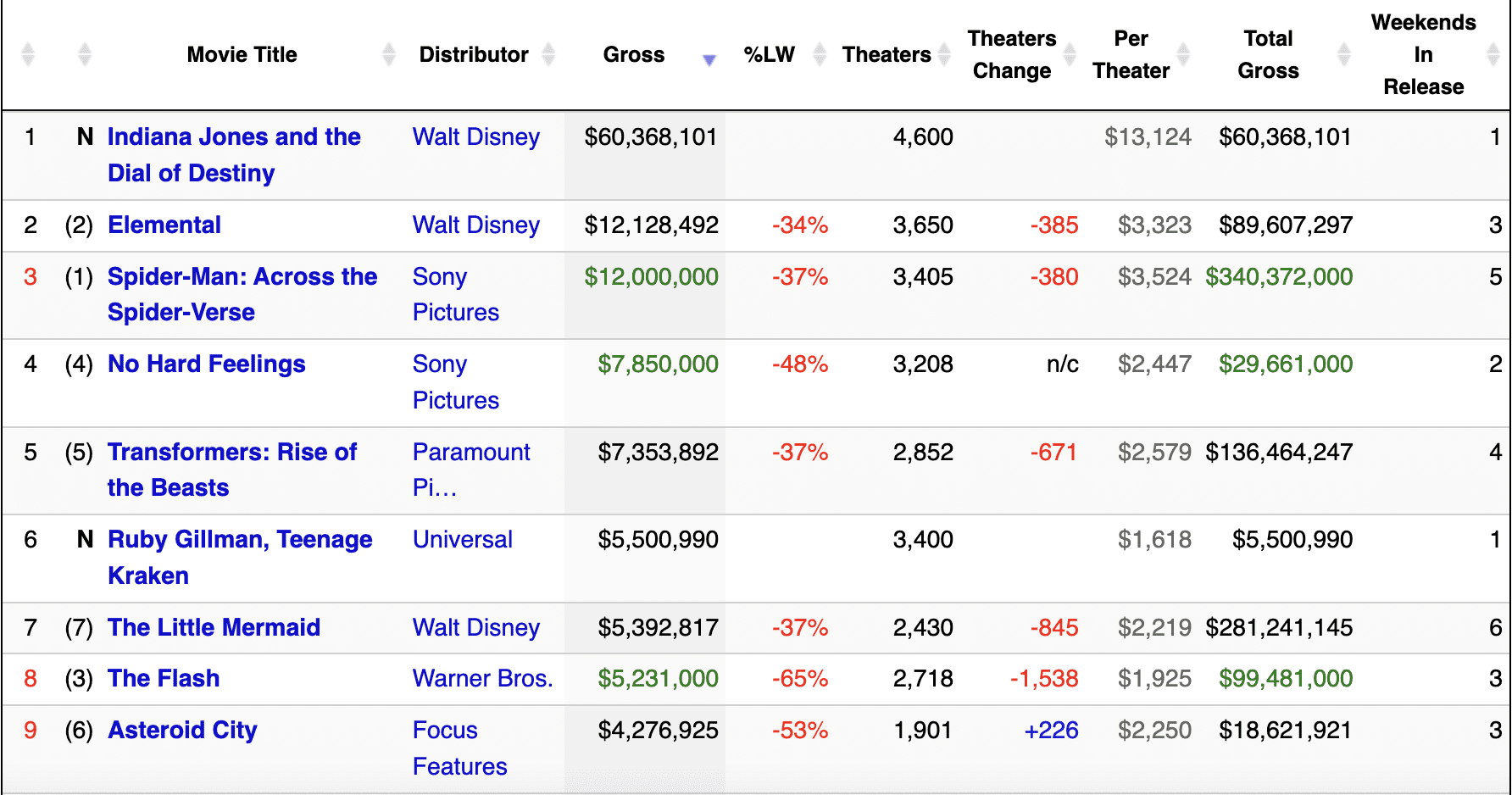
Task: Click sort arrows beside Theaters
Action: (x=944, y=54)
